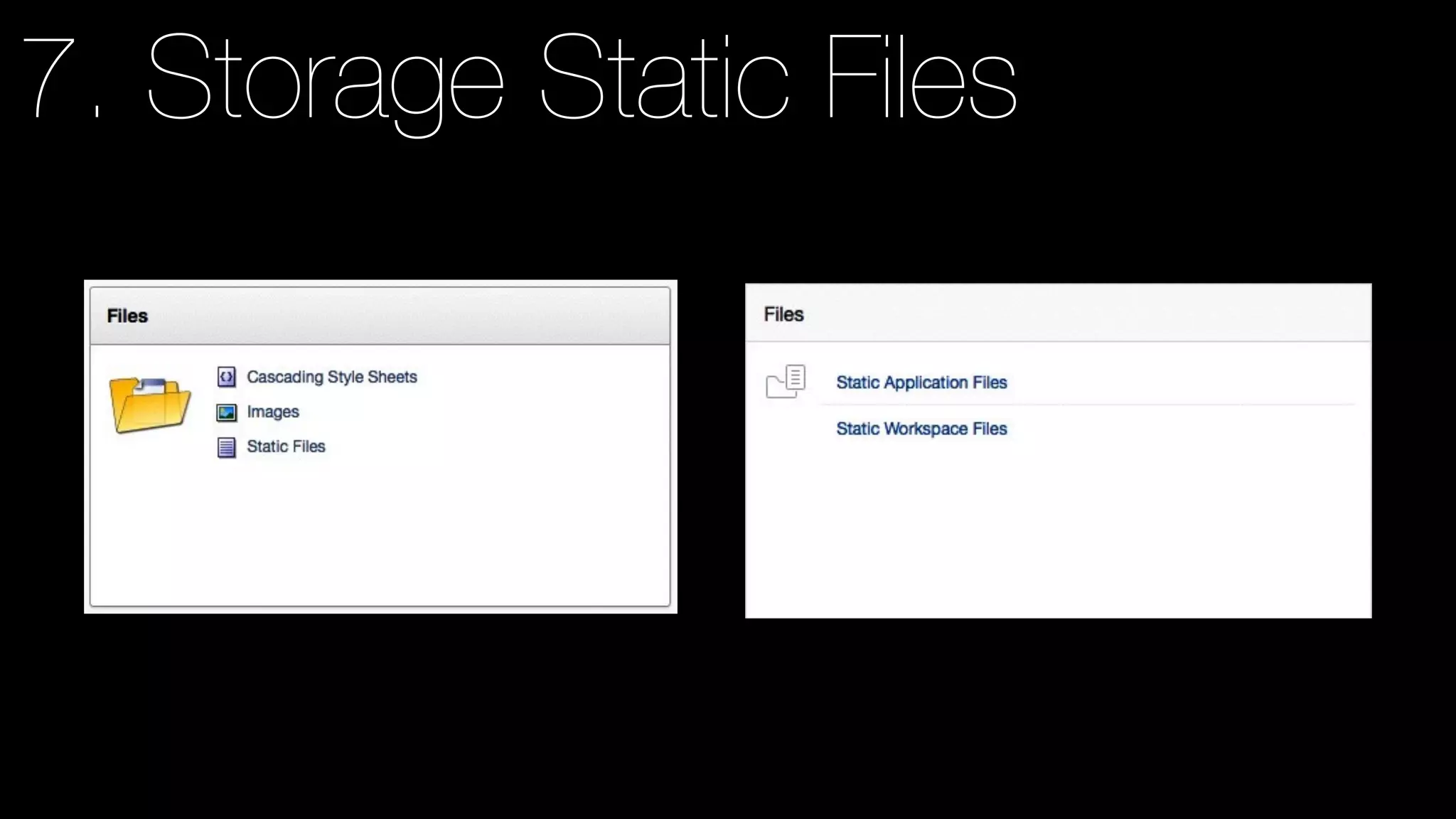Open the Cascading Style Sheets link
1456x819 pixels.
[331, 377]
